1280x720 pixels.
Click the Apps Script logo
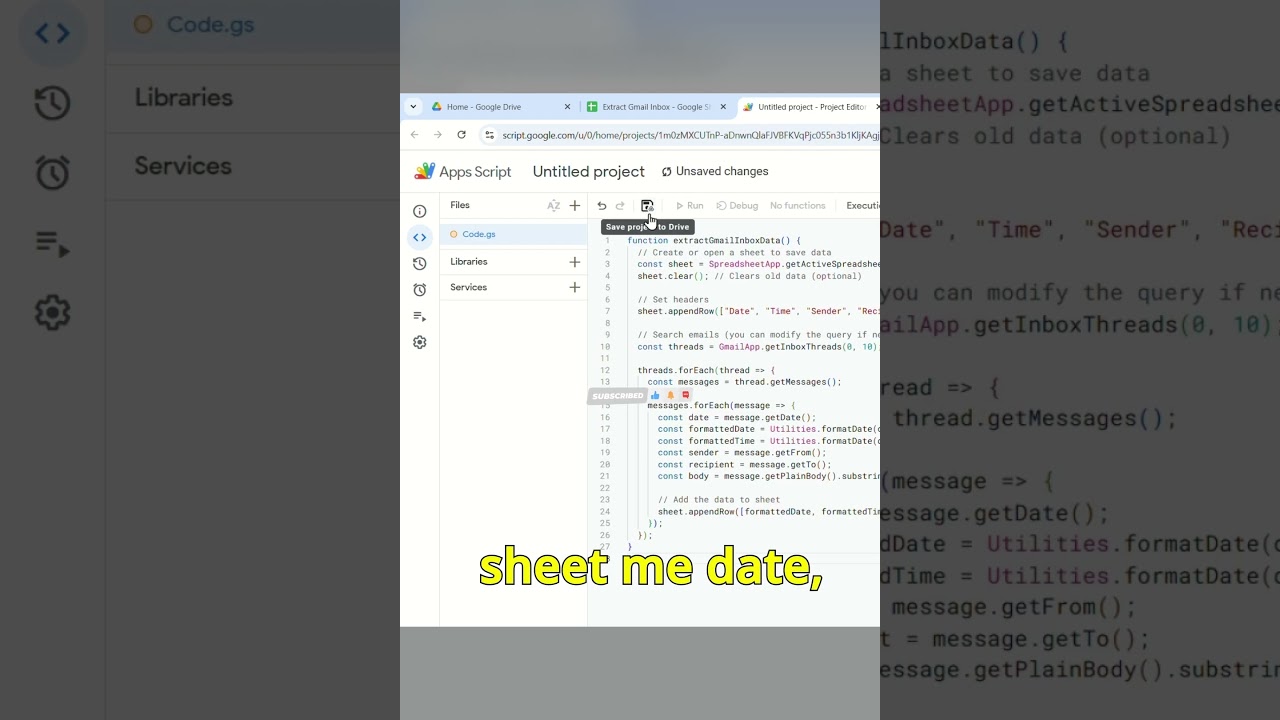463,171
